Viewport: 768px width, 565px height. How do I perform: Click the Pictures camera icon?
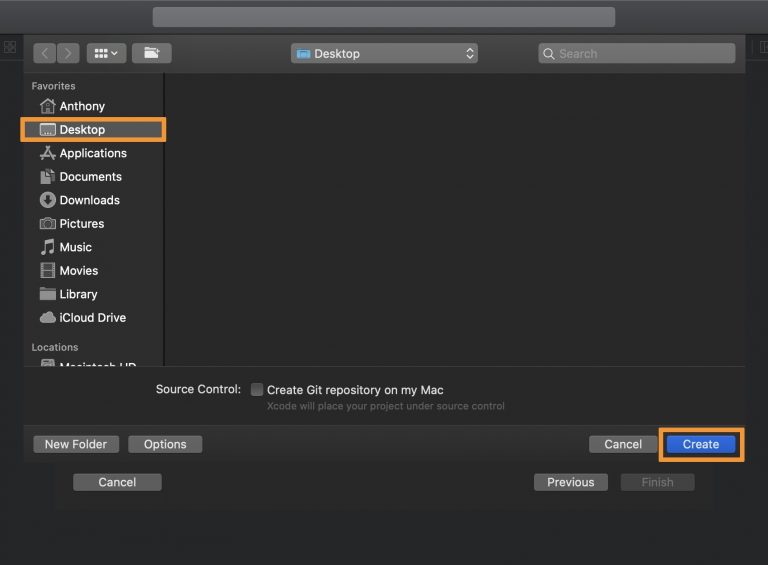tap(48, 224)
